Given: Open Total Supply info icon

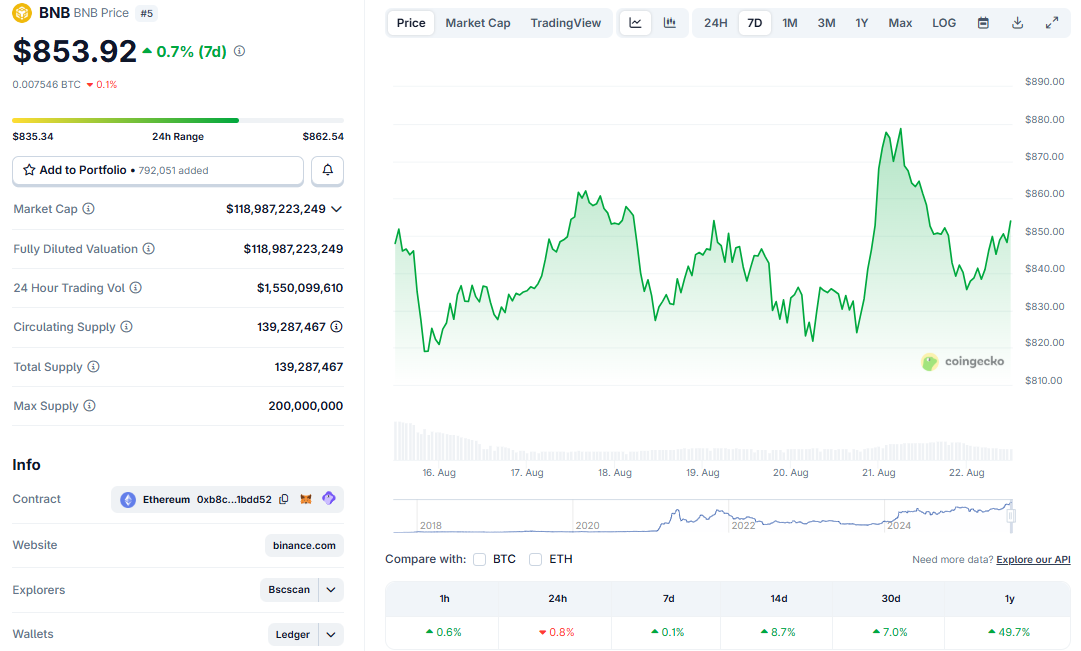Looking at the screenshot, I should click(93, 366).
